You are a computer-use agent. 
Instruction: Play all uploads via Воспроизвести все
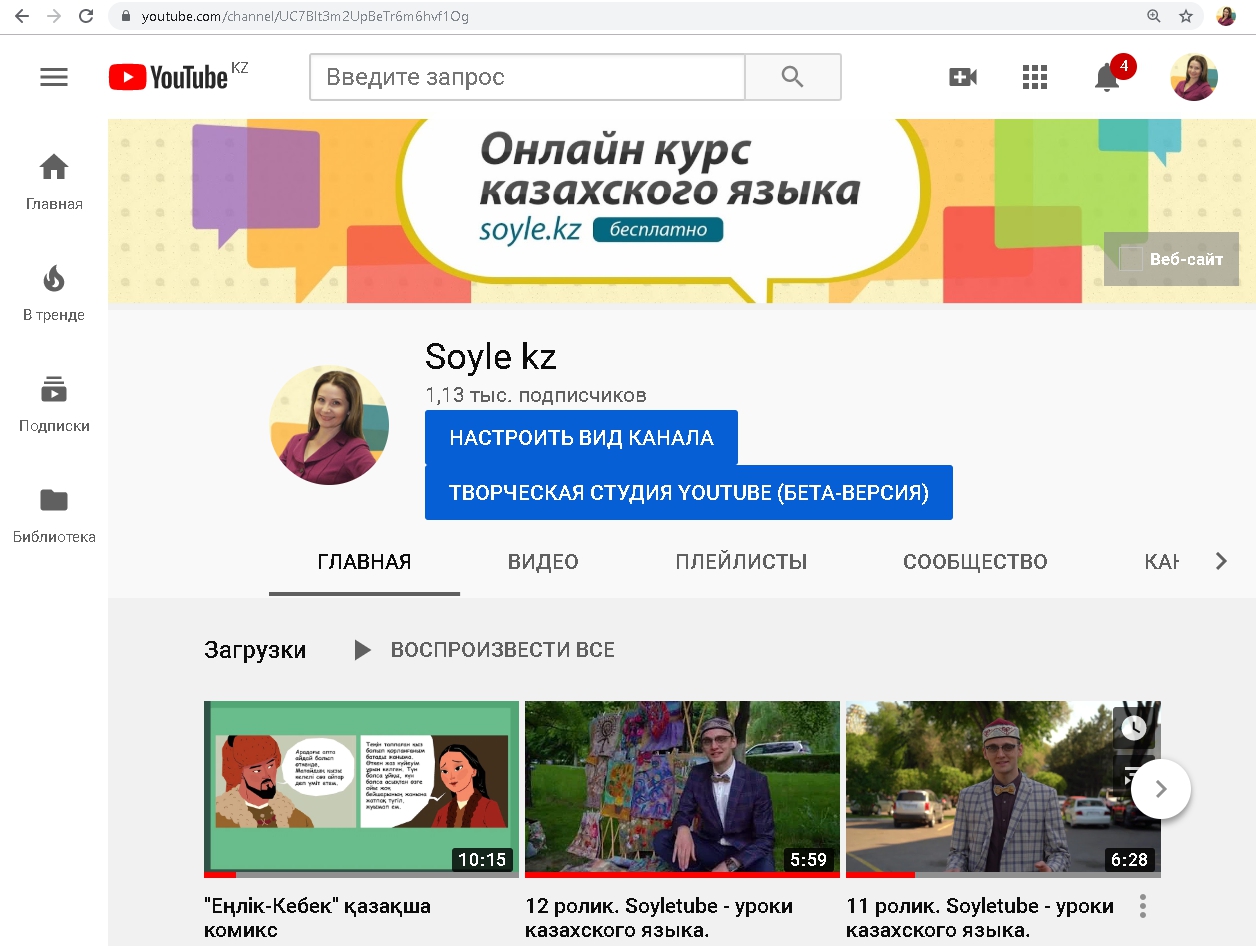click(485, 650)
